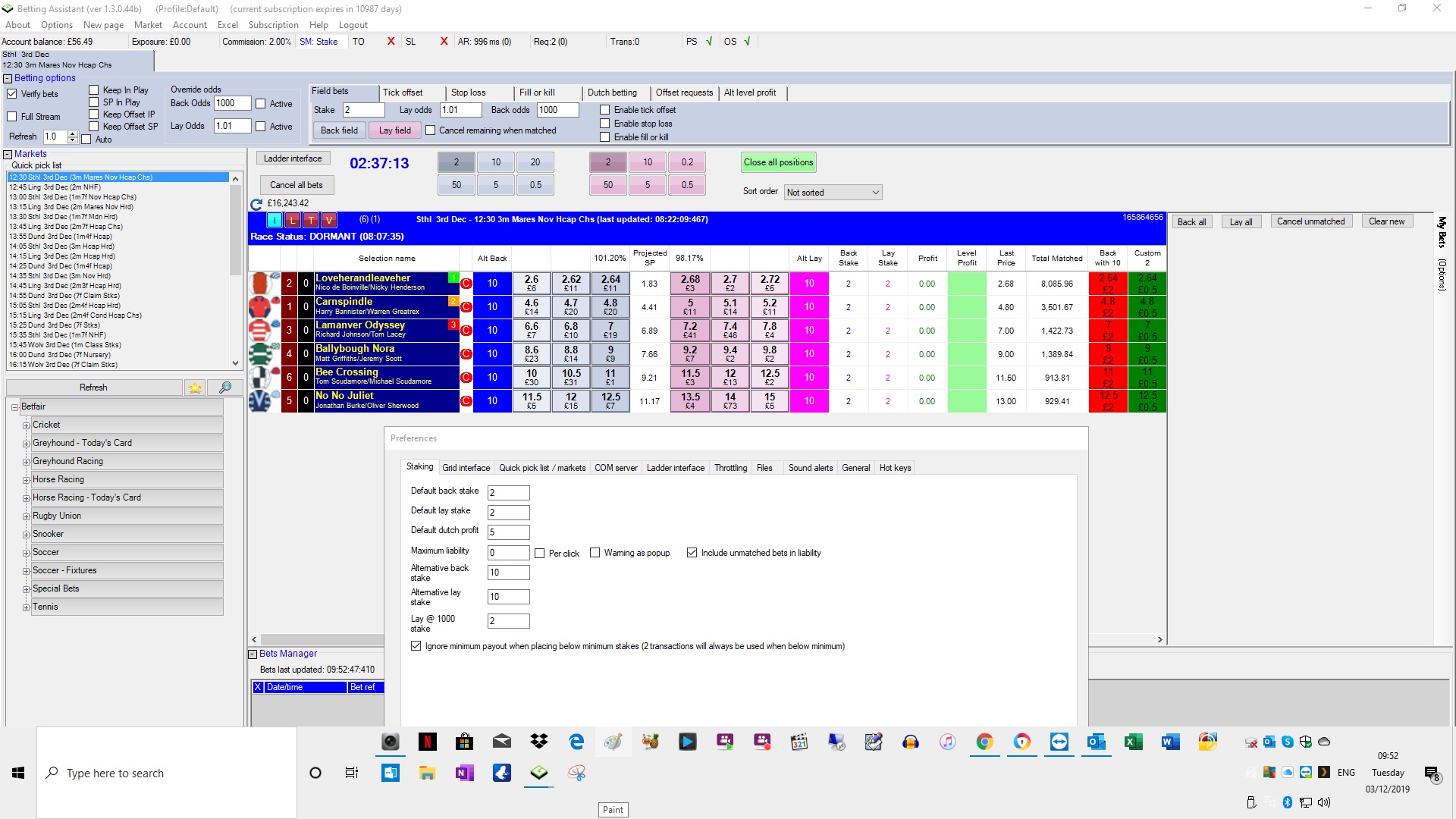Viewport: 1456px width, 819px height.
Task: Open the Market menu
Action: point(148,25)
